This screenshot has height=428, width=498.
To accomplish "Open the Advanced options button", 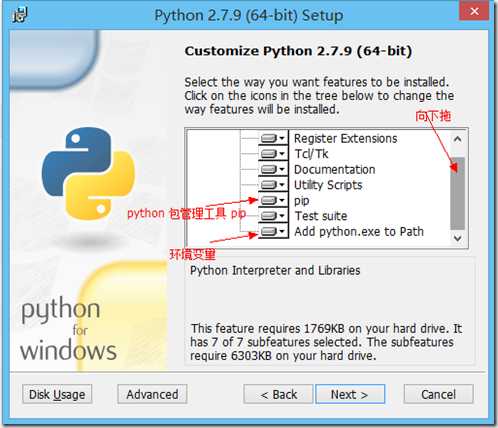I will click(x=152, y=394).
